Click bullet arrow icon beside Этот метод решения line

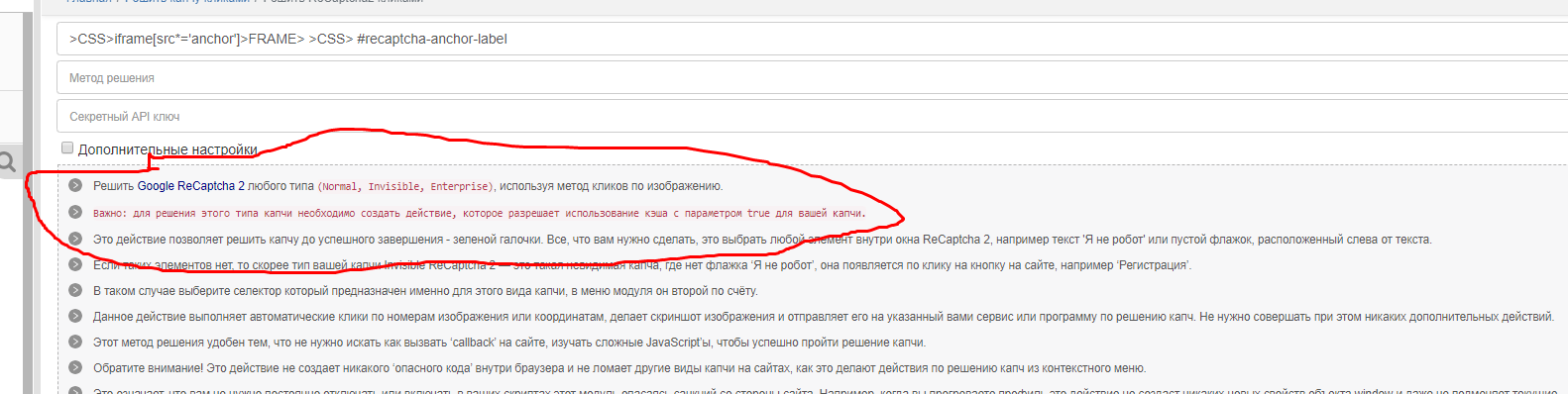(75, 342)
